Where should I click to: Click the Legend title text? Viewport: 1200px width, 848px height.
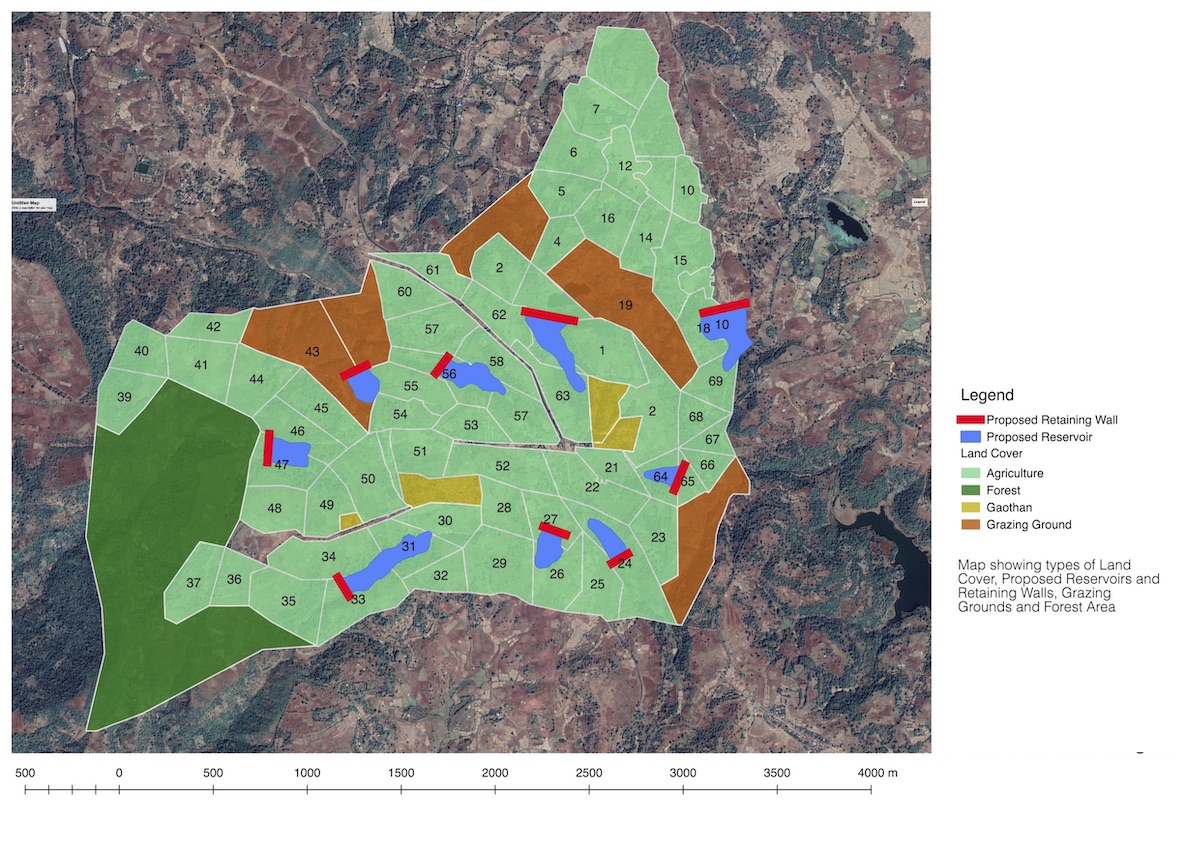point(987,395)
